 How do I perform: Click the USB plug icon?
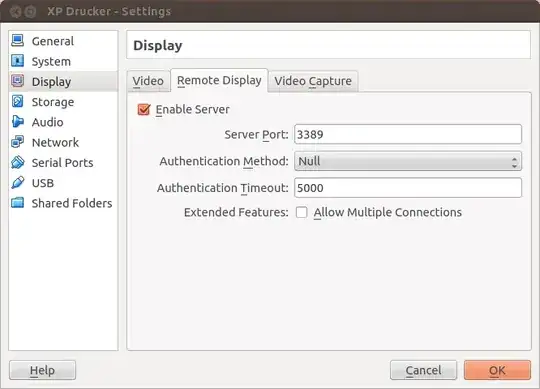pyautogui.click(x=18, y=182)
